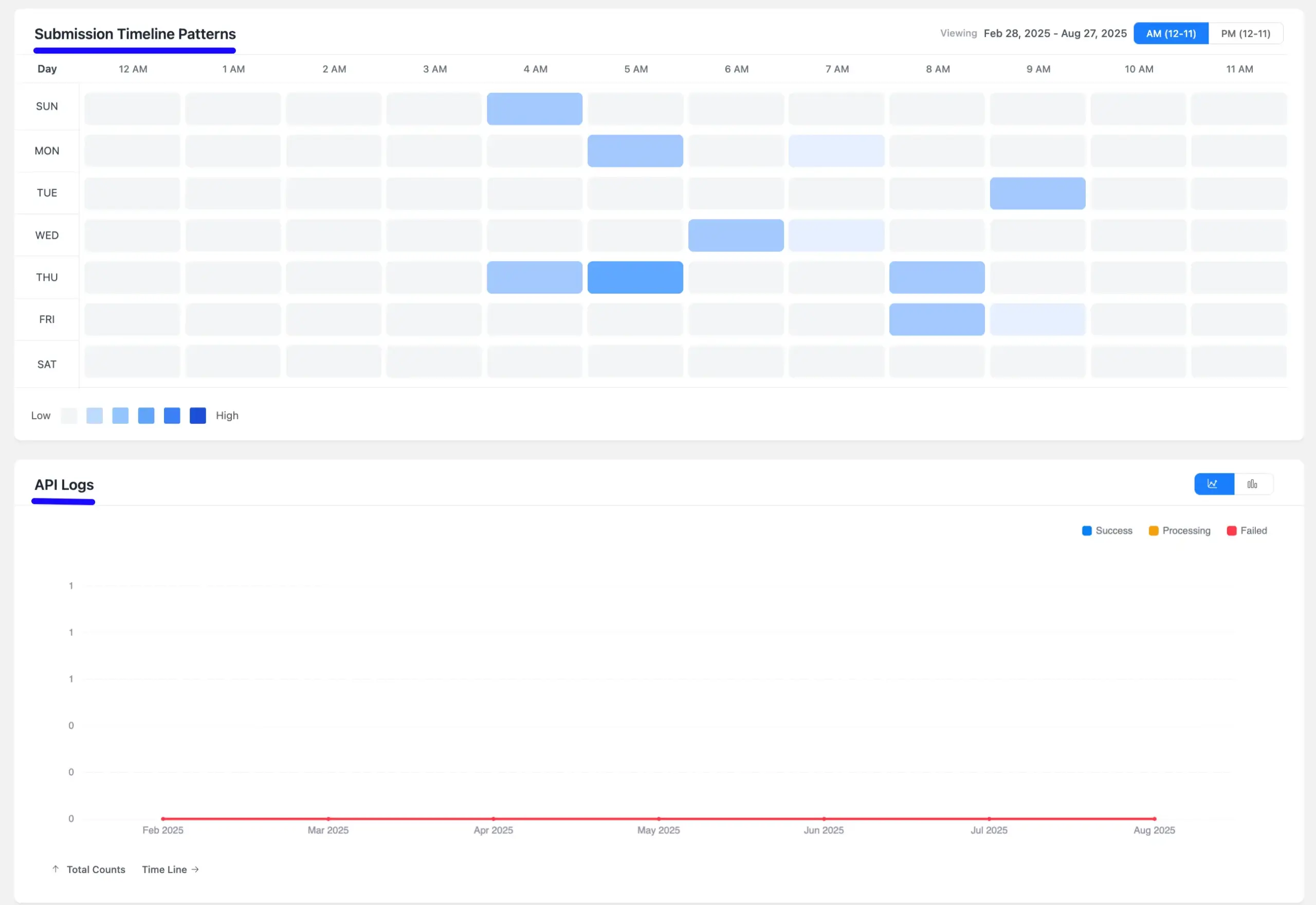Click the Thursday 5 AM darkest heatmap cell
Viewport: 1316px width, 905px height.
635,277
